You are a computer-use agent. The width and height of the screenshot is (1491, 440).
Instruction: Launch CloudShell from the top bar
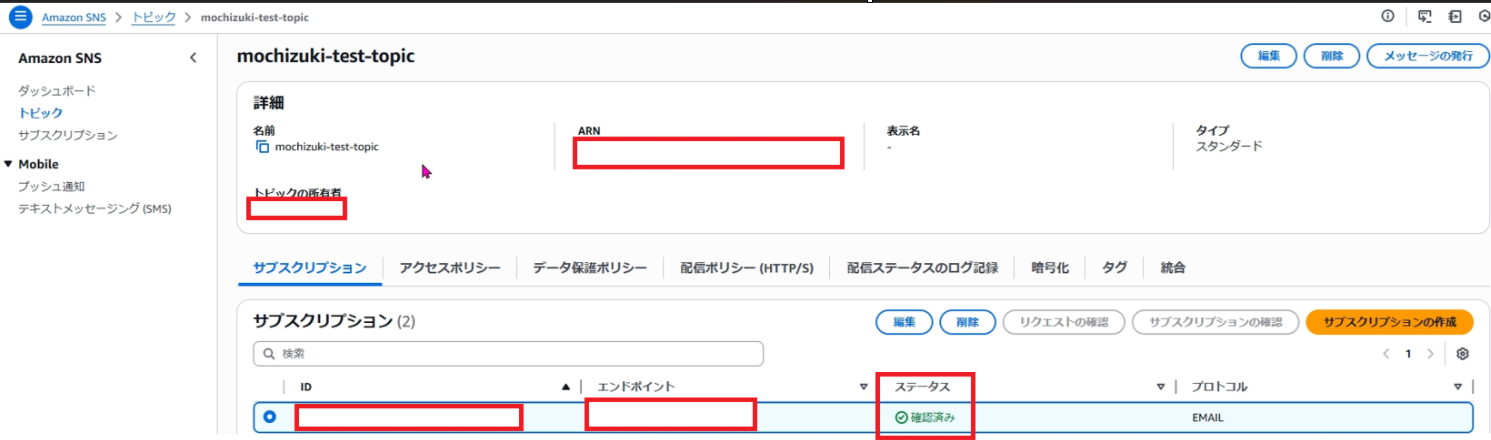pos(1424,16)
